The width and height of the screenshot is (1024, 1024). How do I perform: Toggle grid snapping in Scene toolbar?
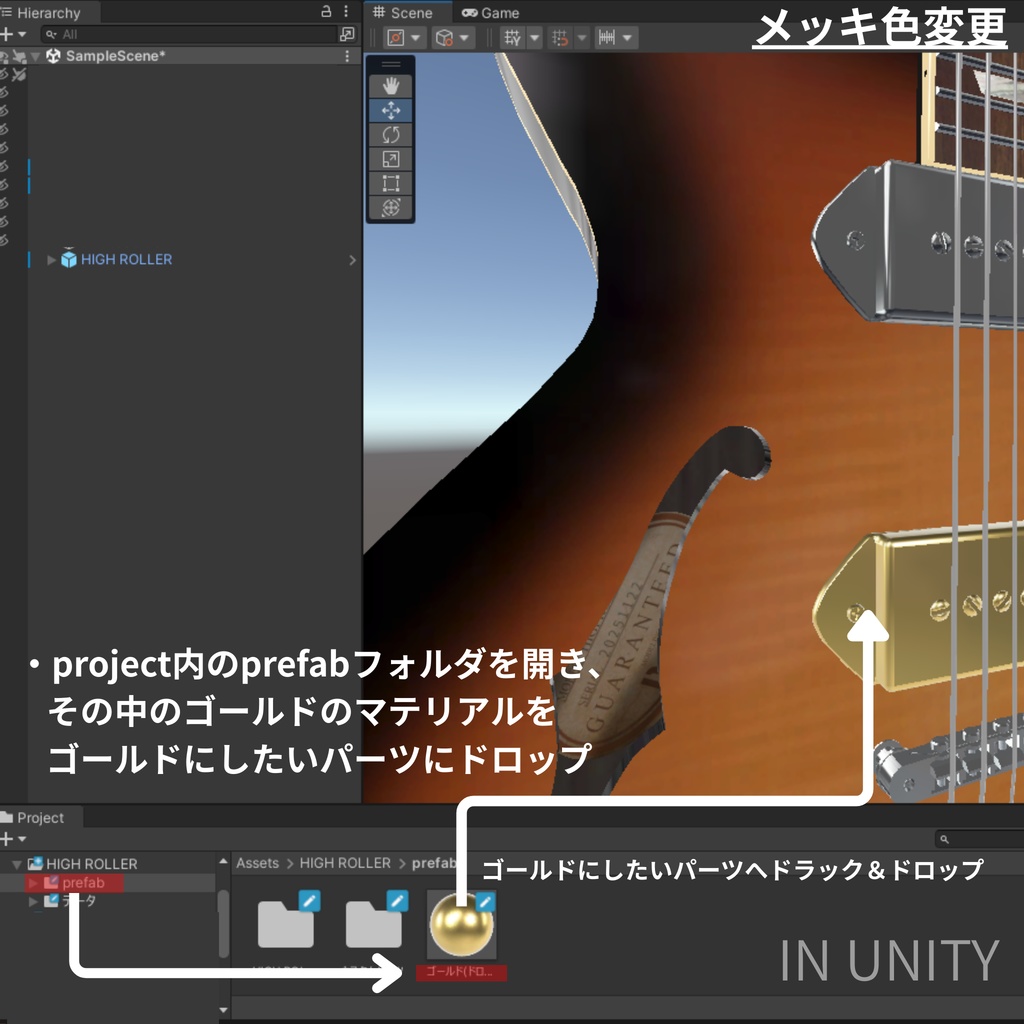pyautogui.click(x=560, y=38)
